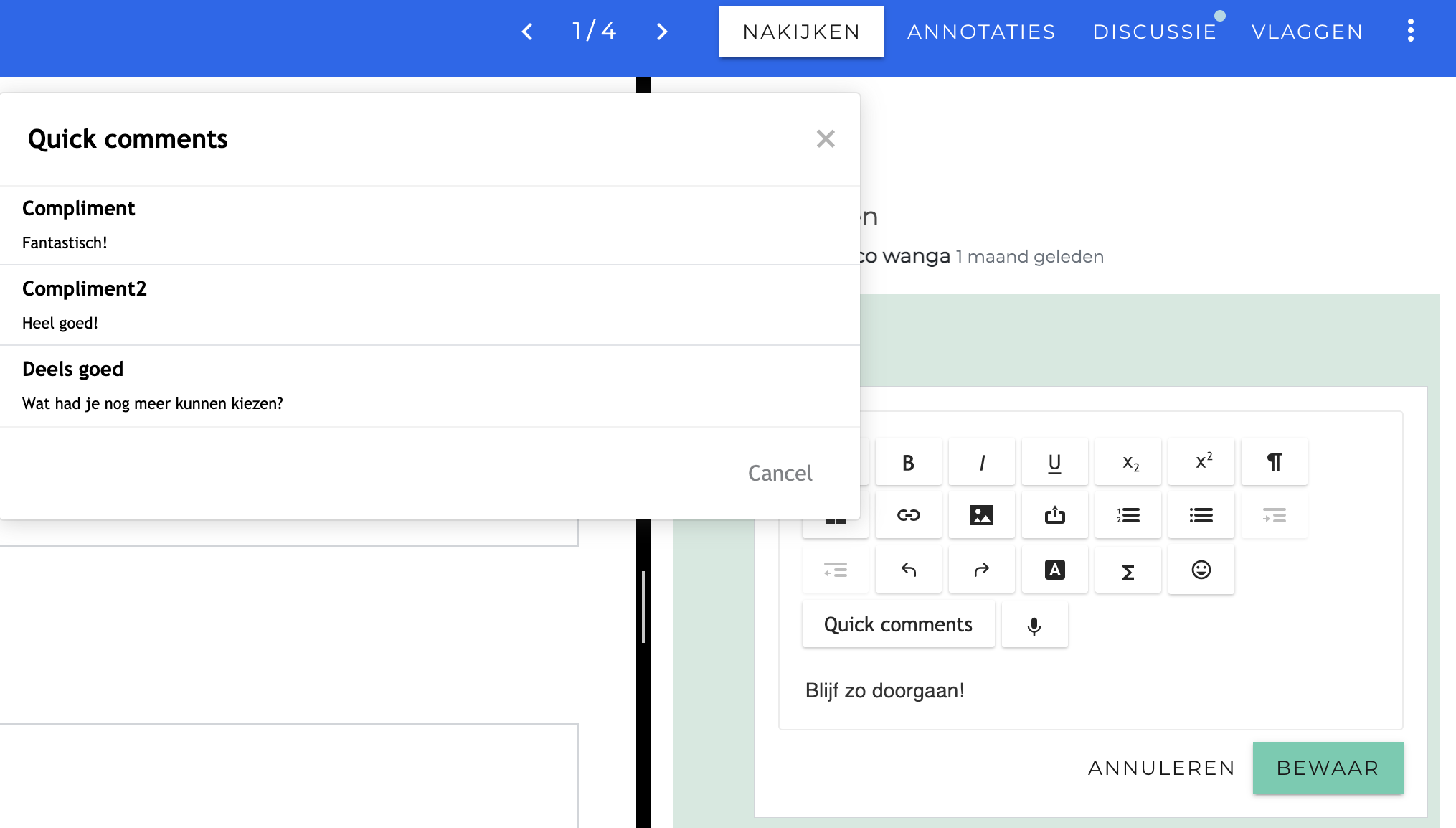The width and height of the screenshot is (1456, 828).
Task: Insert an image into the comment
Action: pos(981,515)
